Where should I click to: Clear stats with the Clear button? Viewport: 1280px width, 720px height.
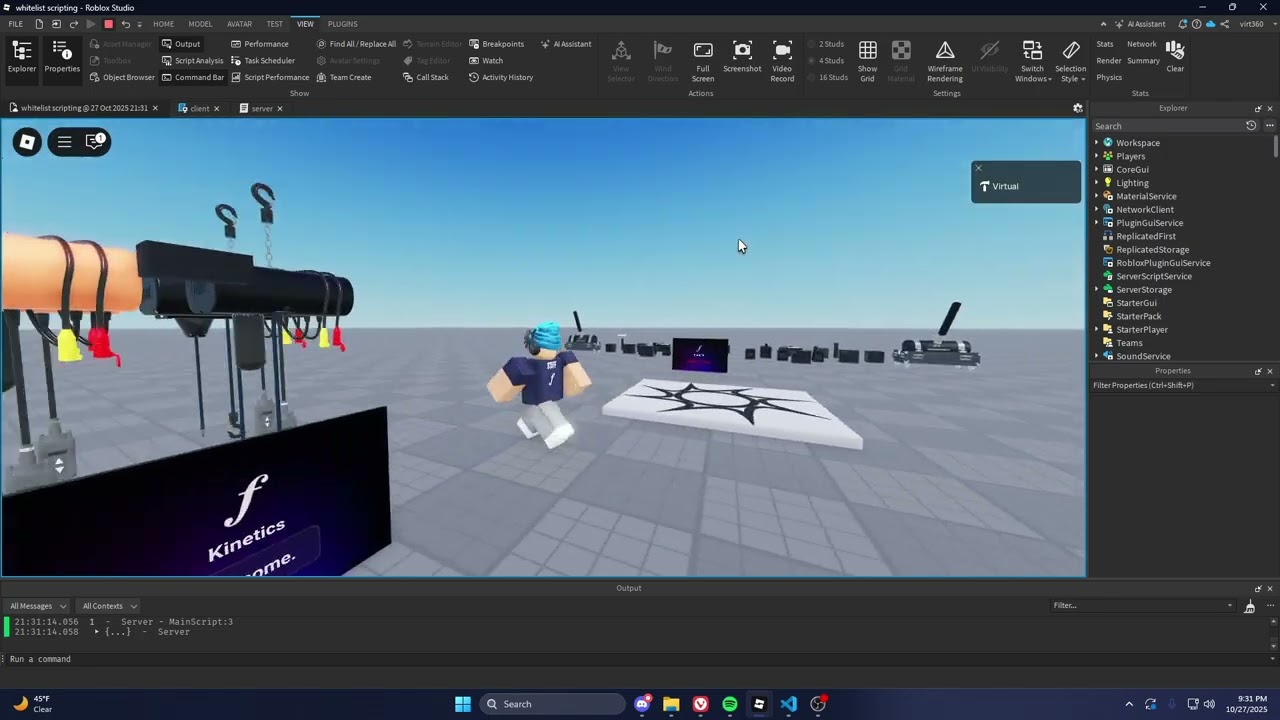click(1175, 57)
